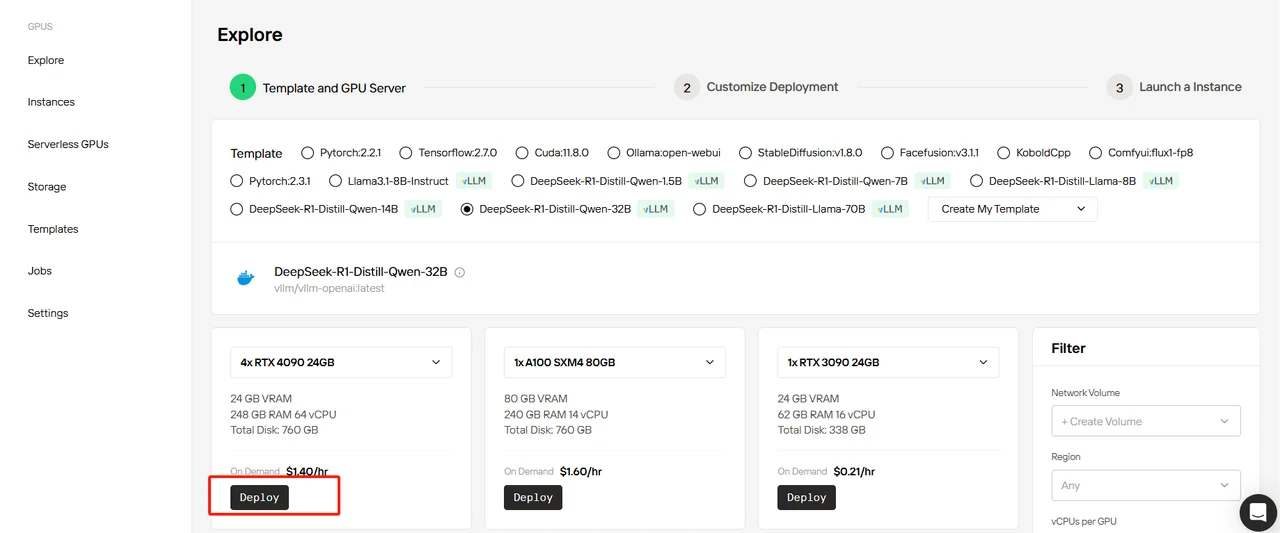Select the KoboldCpp template
The width and height of the screenshot is (1280, 533).
pos(1003,153)
